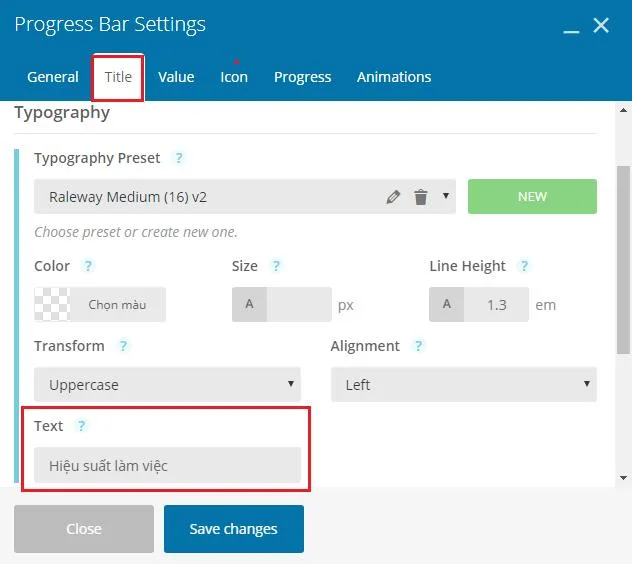
Task: Edit the Raleway Medium preset with pencil icon
Action: 393,197
